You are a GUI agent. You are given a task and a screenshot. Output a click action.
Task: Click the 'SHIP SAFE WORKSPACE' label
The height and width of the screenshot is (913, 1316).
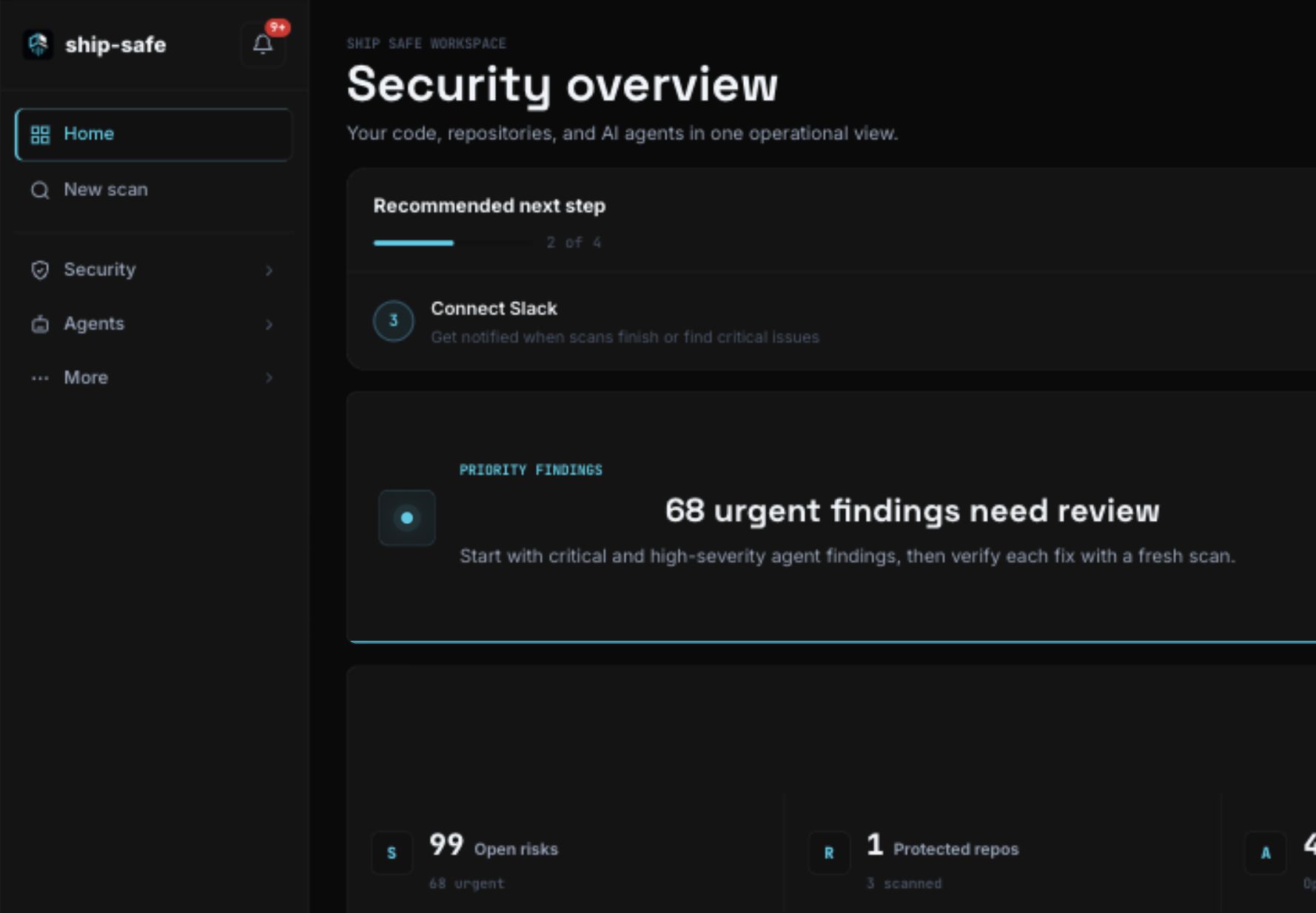426,44
